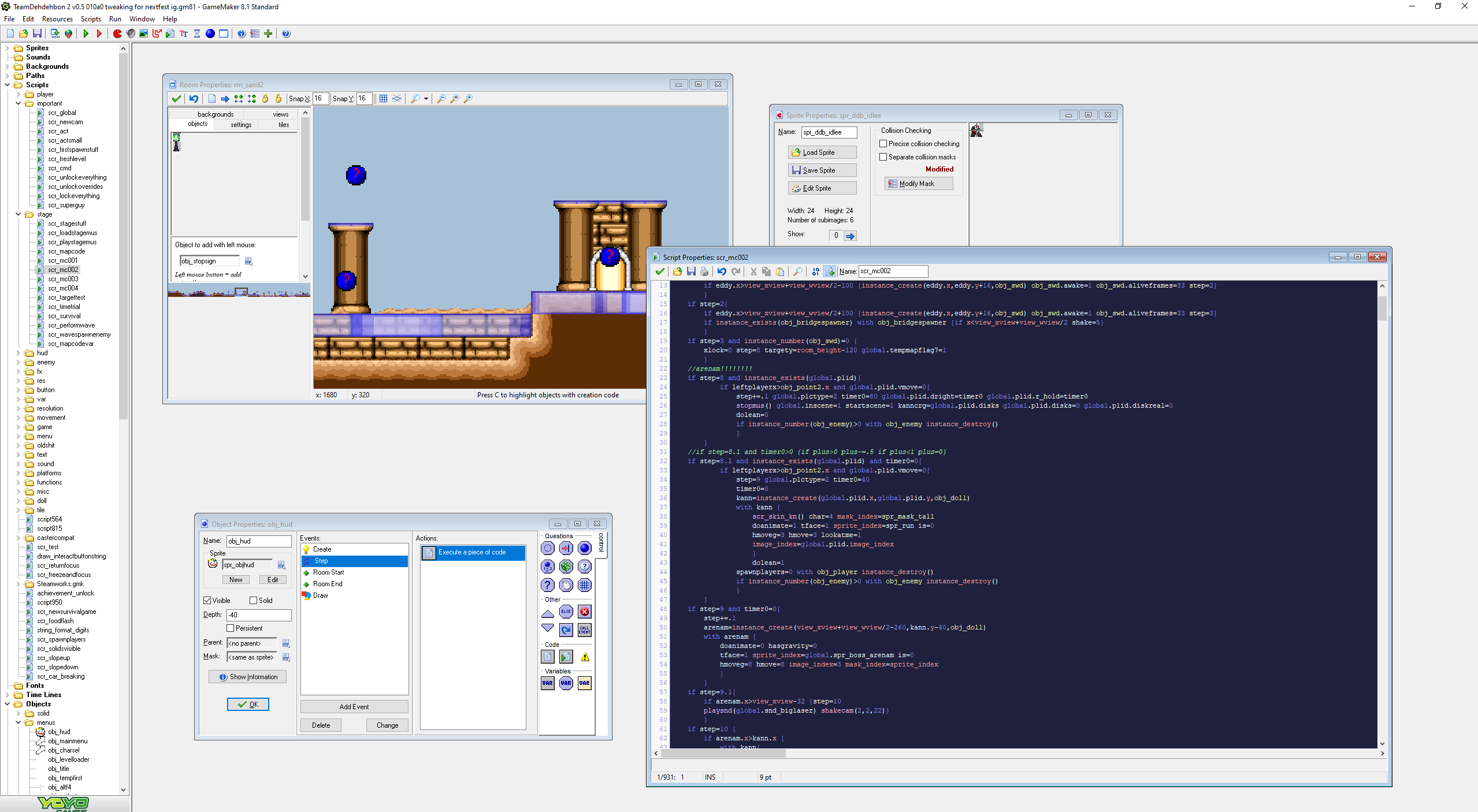Collapse the Scripts folder in the tree
The height and width of the screenshot is (812, 1478).
click(x=8, y=85)
